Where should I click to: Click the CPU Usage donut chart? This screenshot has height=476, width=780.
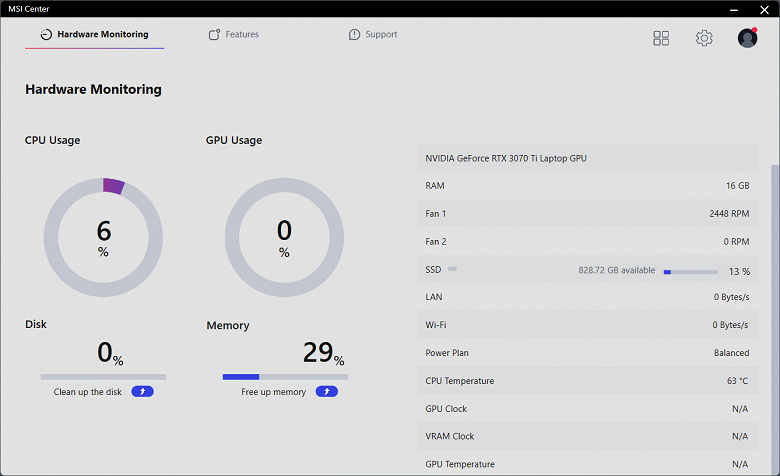coord(103,237)
